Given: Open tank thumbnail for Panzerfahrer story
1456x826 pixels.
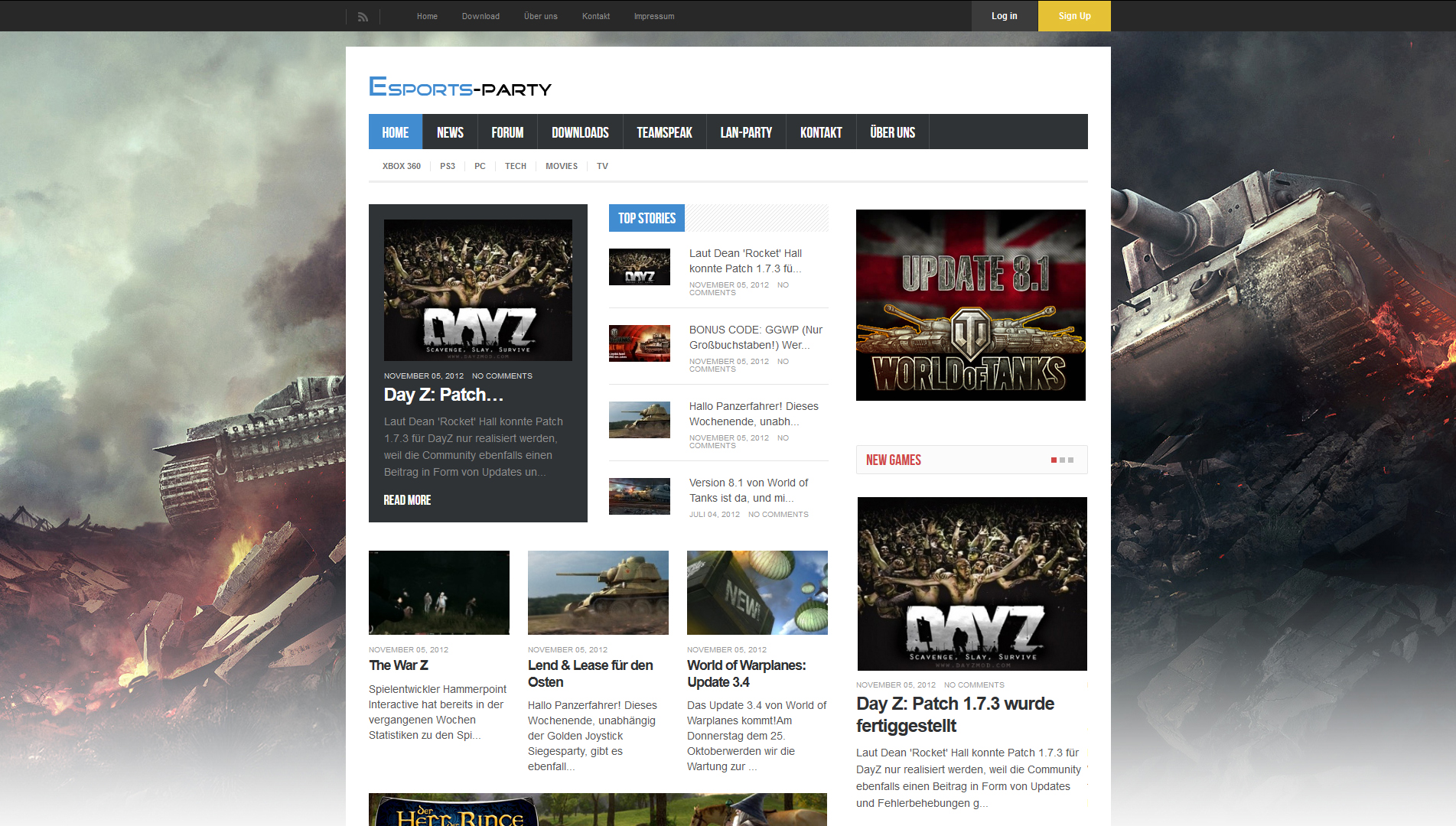Looking at the screenshot, I should point(640,420).
